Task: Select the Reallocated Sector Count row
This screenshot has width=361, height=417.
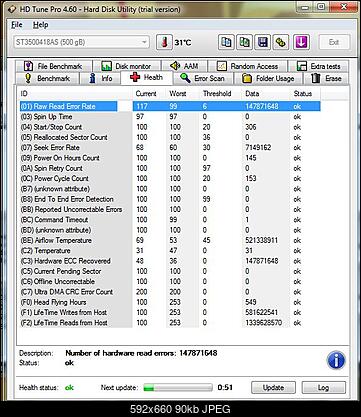Action: (170, 137)
